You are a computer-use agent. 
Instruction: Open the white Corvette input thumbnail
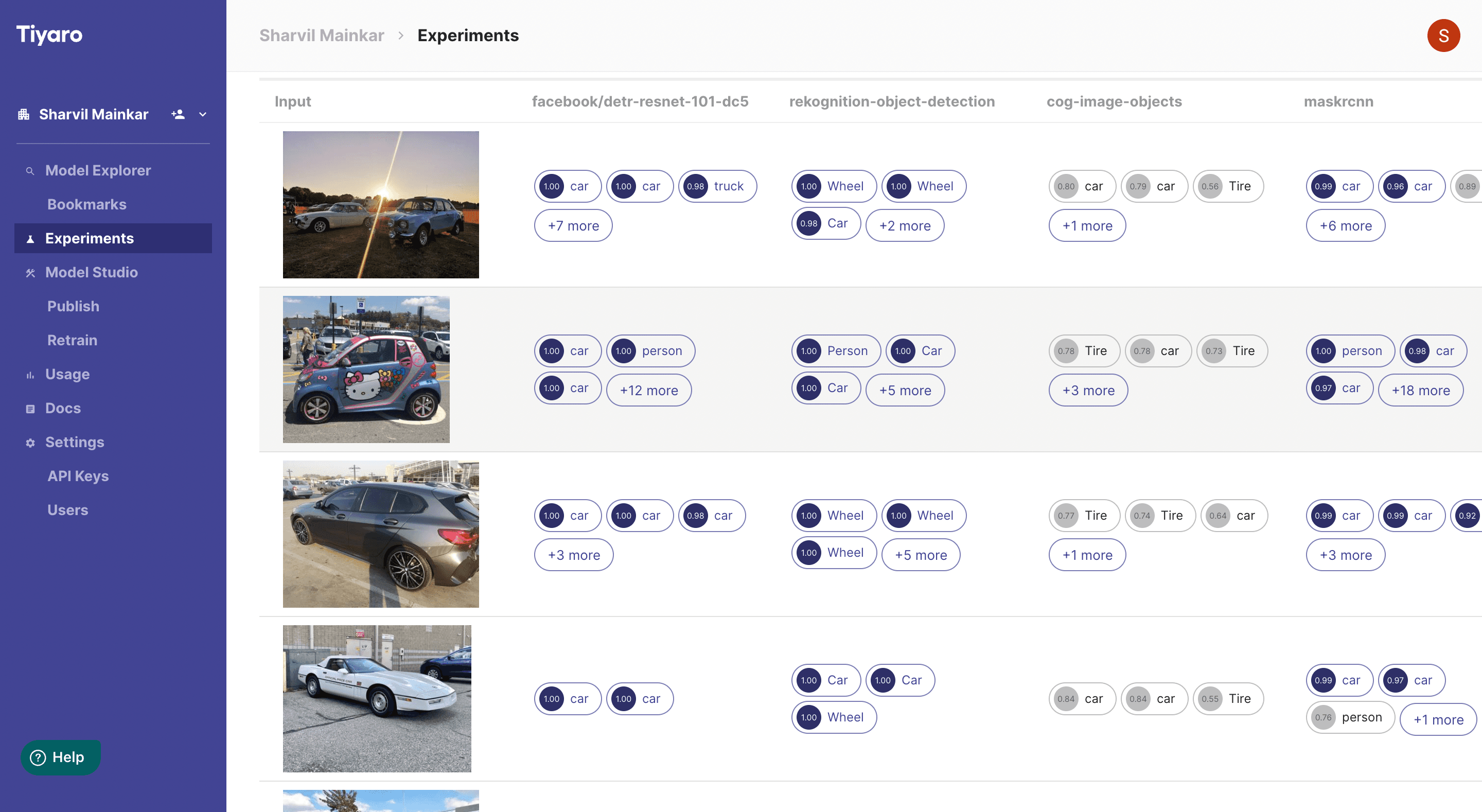pyautogui.click(x=377, y=699)
